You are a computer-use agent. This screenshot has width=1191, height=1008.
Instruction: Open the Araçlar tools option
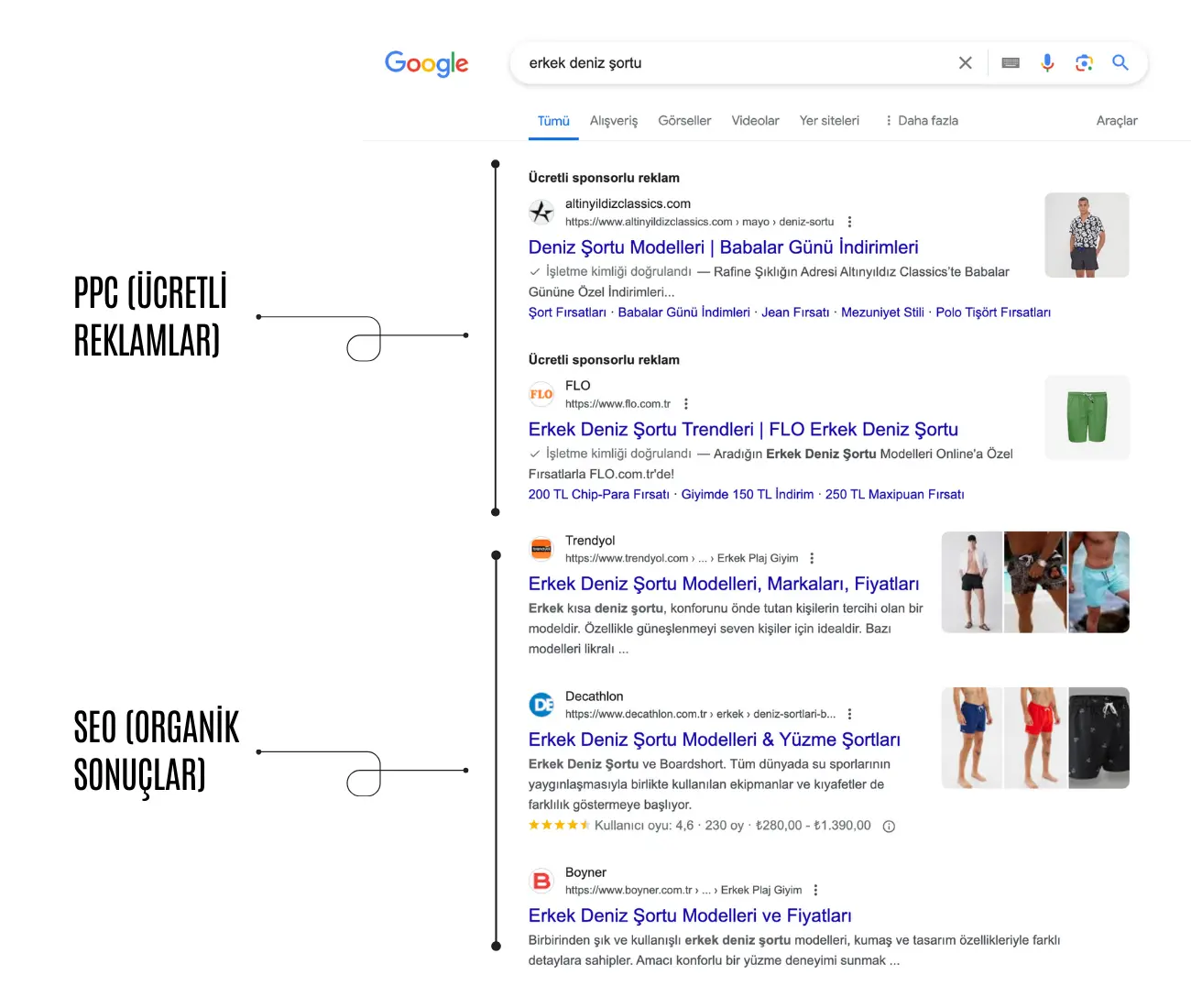pyautogui.click(x=1117, y=121)
